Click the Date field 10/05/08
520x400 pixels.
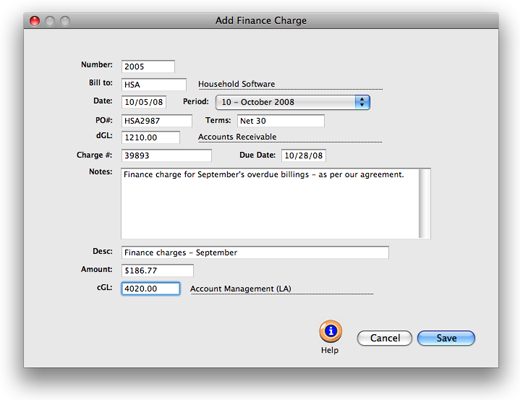pyautogui.click(x=144, y=102)
